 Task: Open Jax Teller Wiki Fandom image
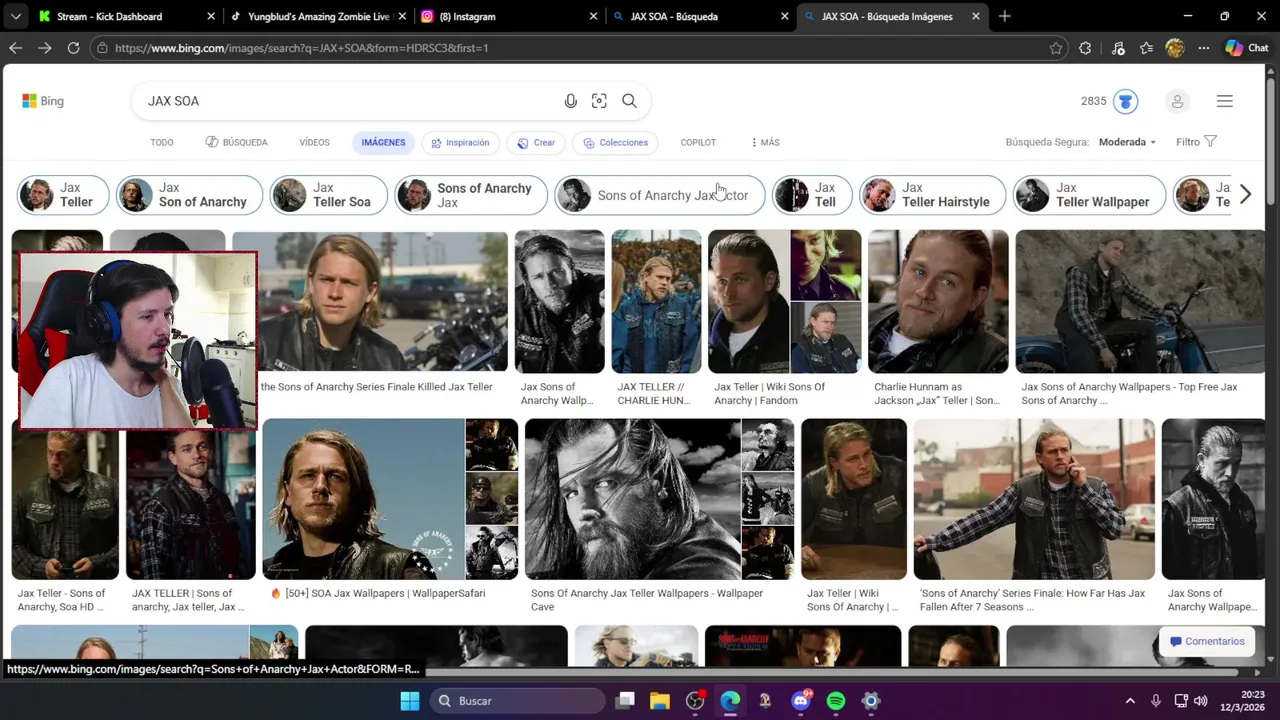784,302
